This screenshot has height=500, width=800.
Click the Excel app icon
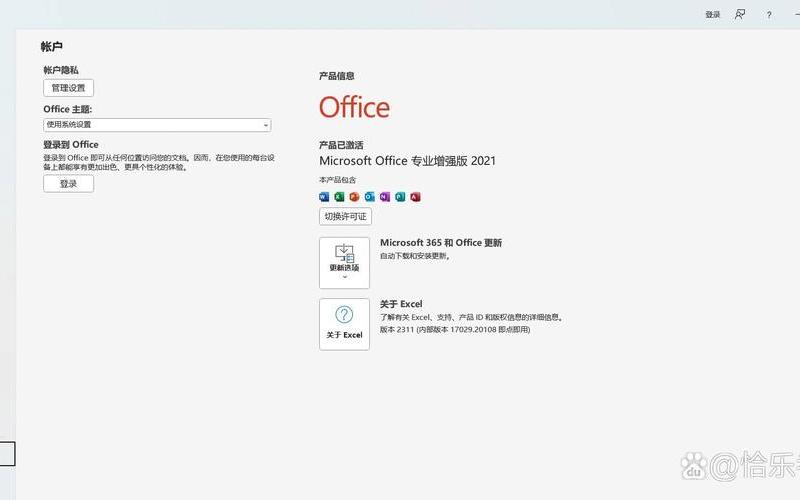click(x=339, y=197)
